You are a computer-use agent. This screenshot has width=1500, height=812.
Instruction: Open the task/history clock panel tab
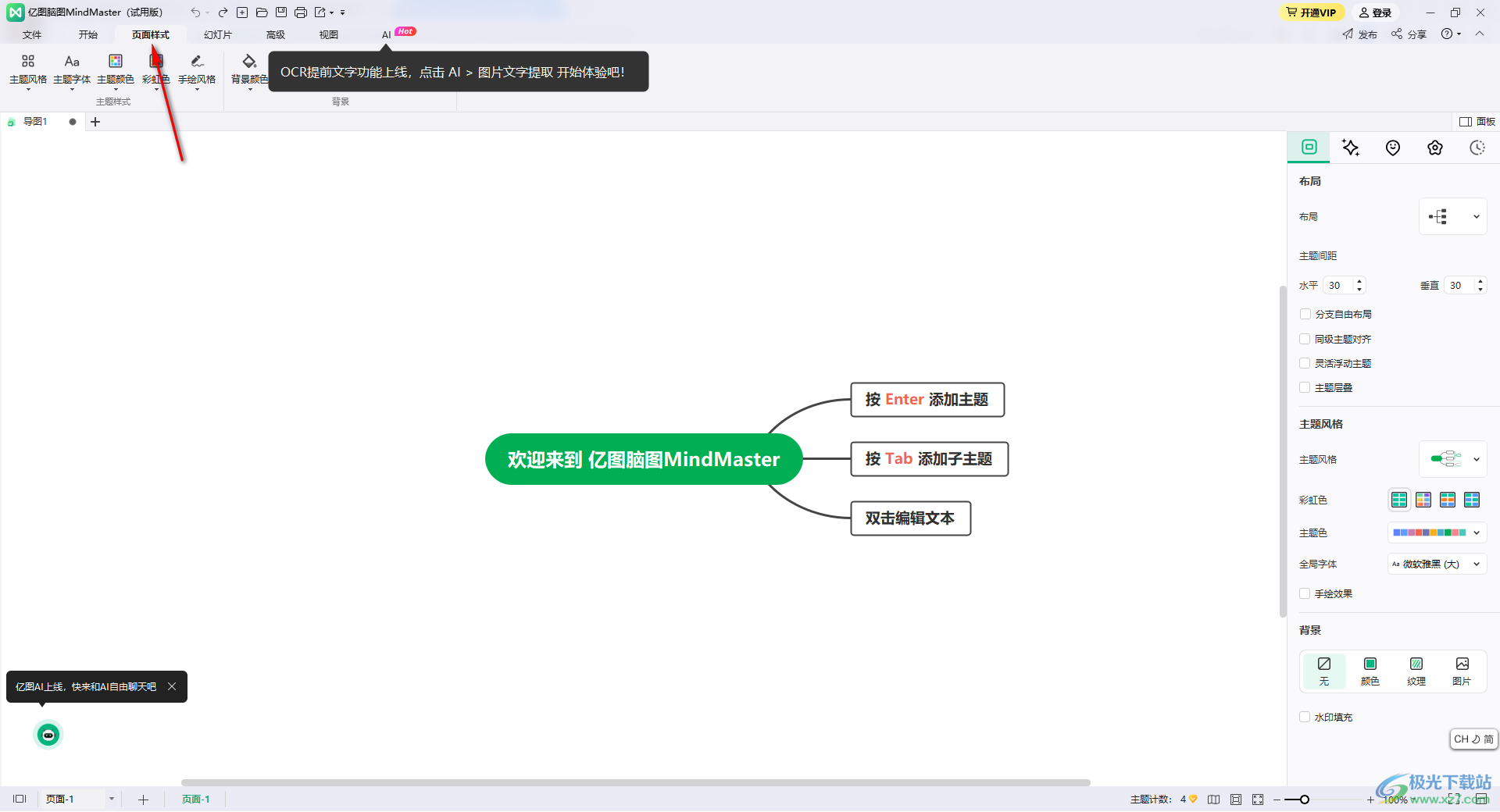[x=1477, y=148]
